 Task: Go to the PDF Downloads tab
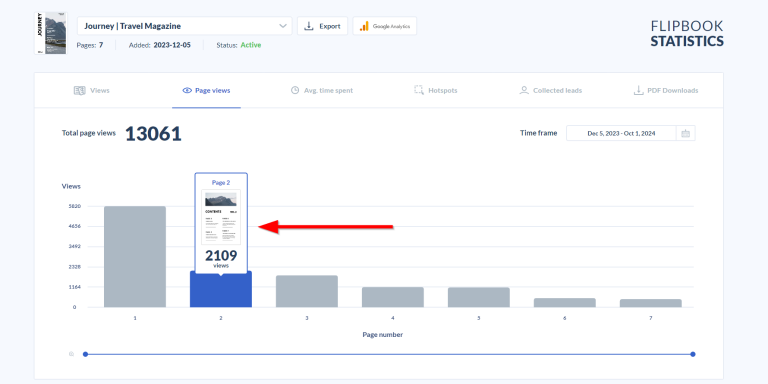point(666,91)
